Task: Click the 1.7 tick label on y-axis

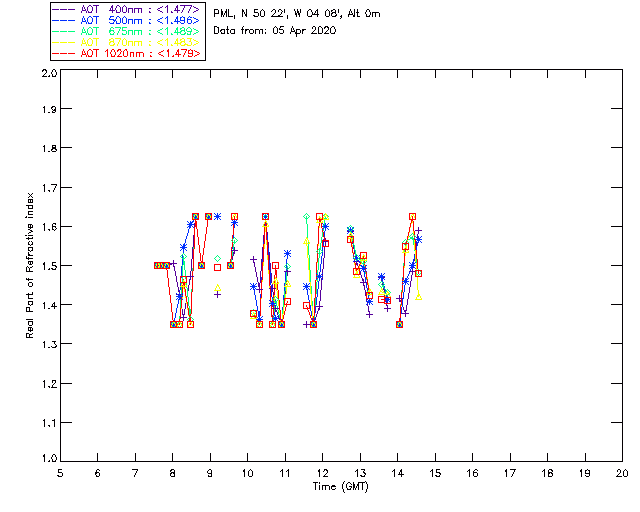Action: pos(48,190)
